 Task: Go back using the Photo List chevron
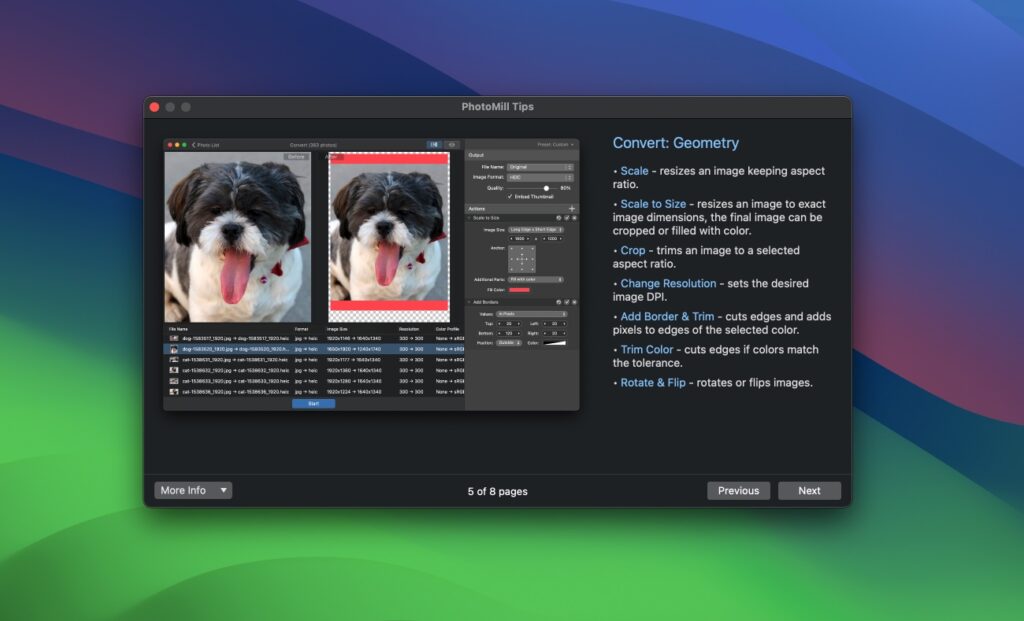[194, 145]
